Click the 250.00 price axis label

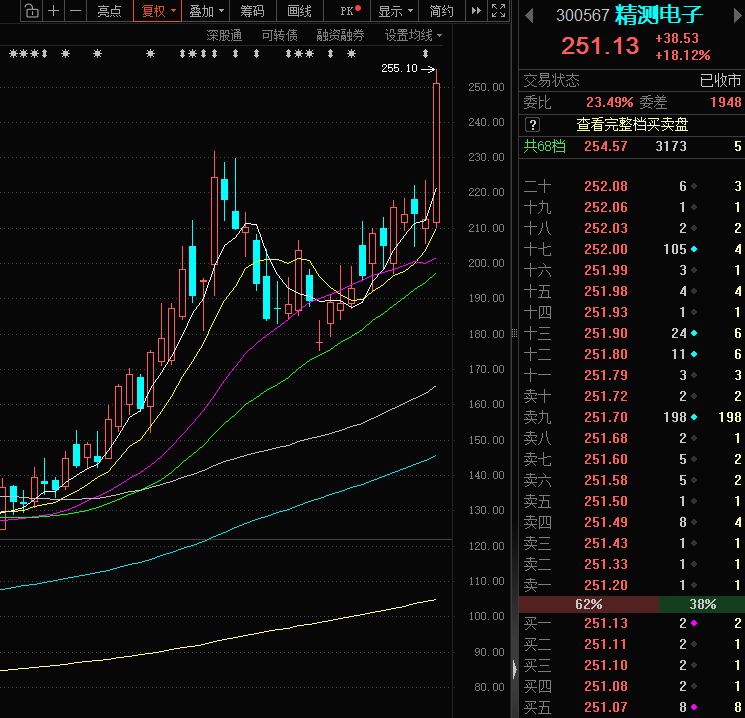tap(486, 87)
